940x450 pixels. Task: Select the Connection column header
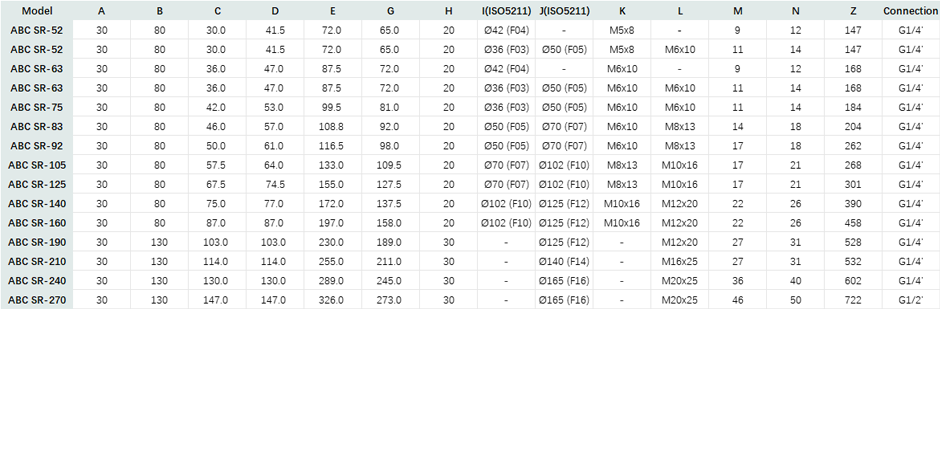click(x=909, y=11)
